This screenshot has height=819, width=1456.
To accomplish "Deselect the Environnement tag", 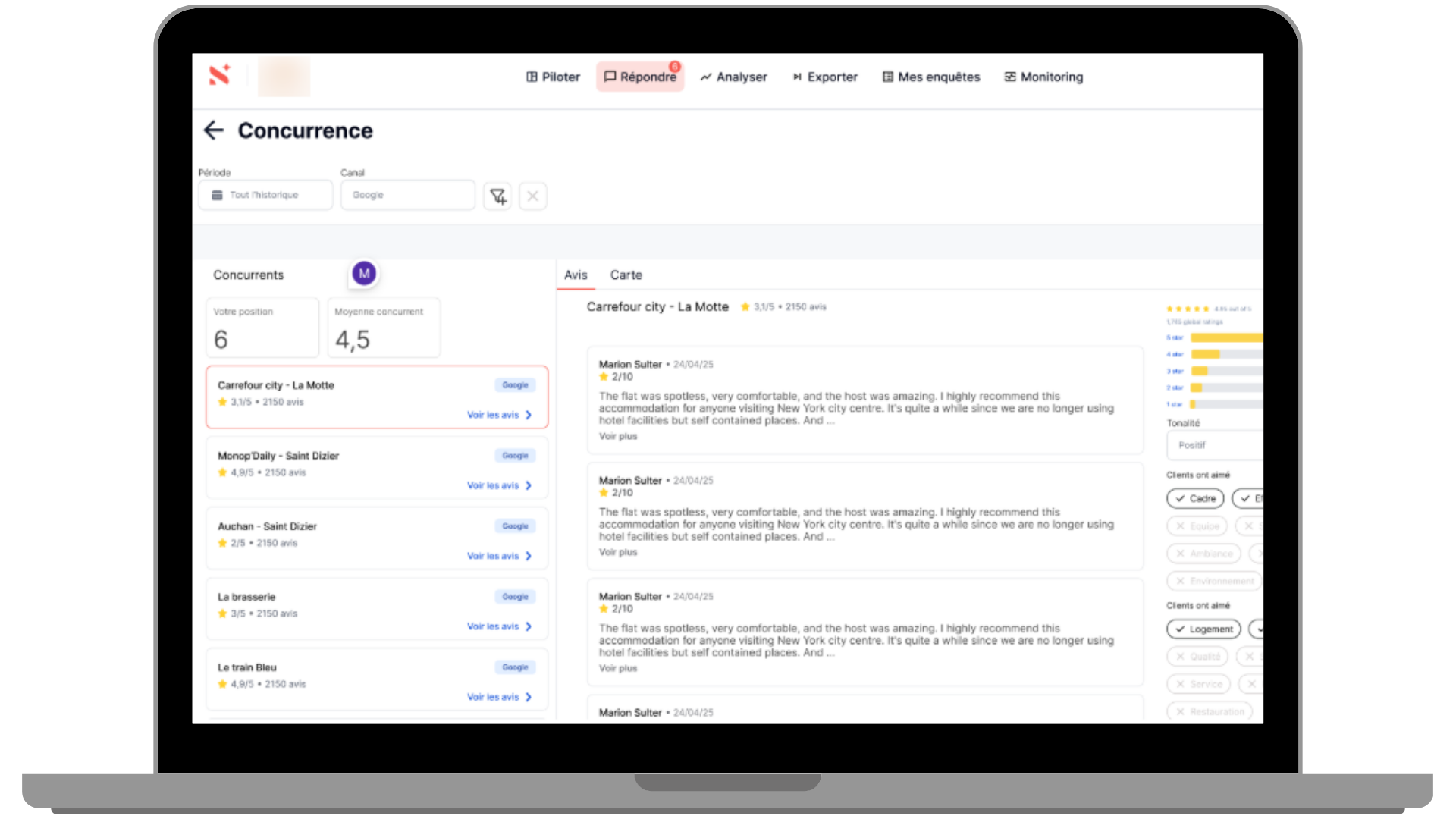I will (x=1213, y=581).
